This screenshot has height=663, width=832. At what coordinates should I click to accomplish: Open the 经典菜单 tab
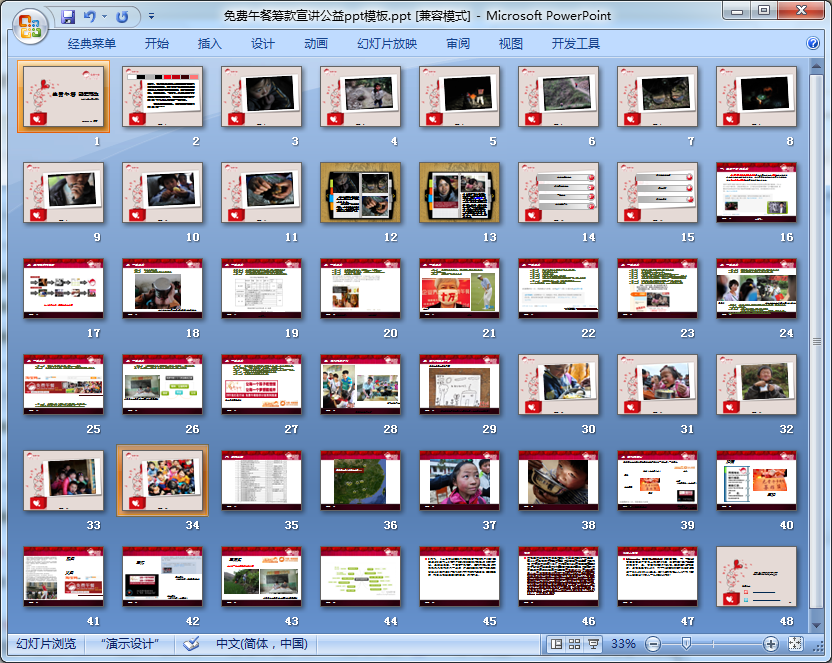pos(92,43)
